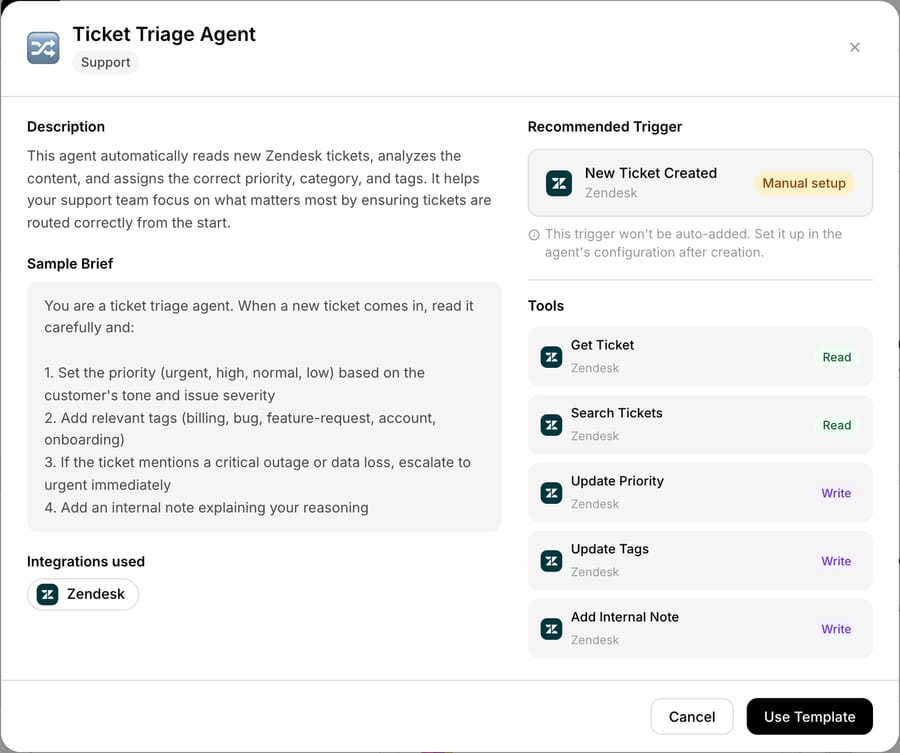Click the Write label on Add Internal Note
Image resolution: width=900 pixels, height=753 pixels.
(836, 629)
